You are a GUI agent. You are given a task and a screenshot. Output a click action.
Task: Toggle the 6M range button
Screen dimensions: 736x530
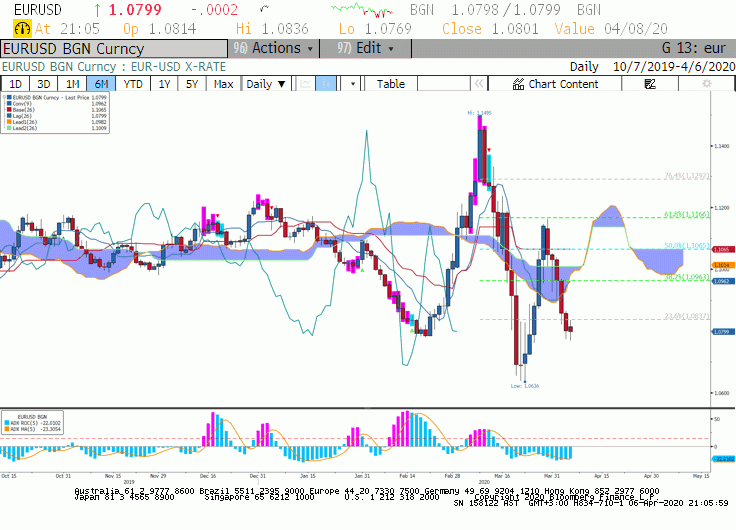pos(101,84)
